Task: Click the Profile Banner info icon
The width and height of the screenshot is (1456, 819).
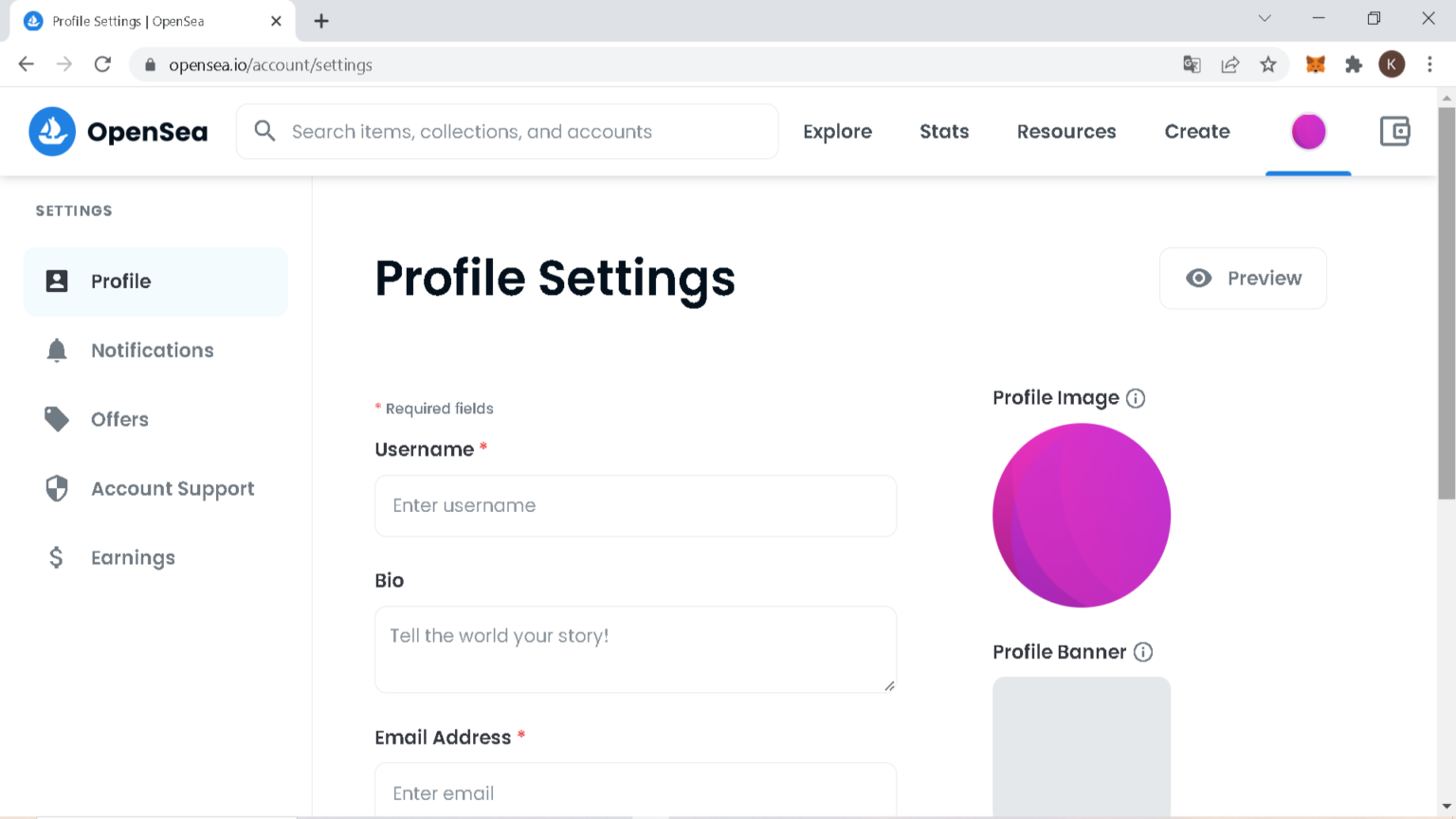Action: click(x=1143, y=652)
